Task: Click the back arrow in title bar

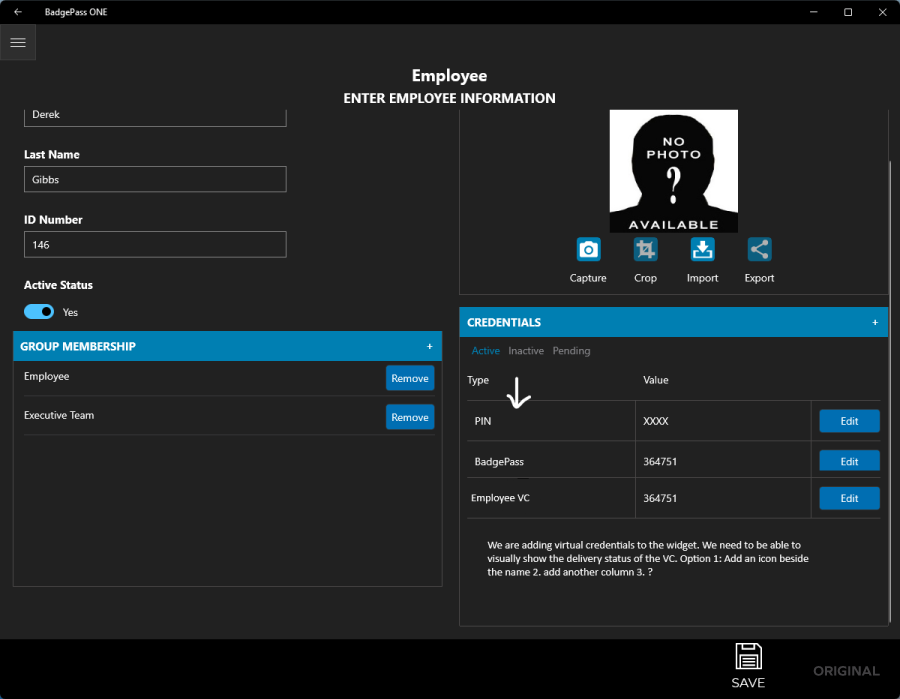Action: (x=18, y=12)
